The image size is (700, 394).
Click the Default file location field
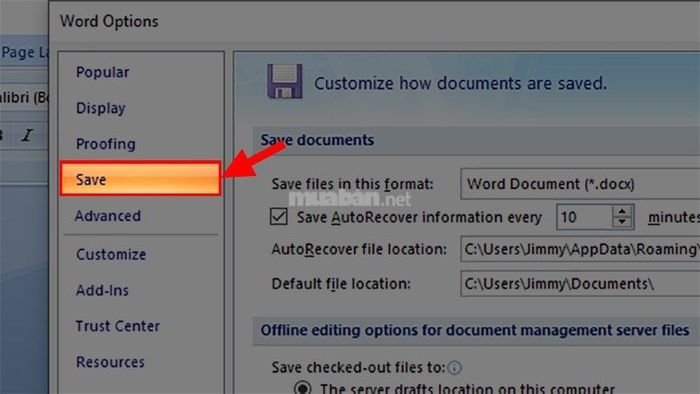pos(580,284)
